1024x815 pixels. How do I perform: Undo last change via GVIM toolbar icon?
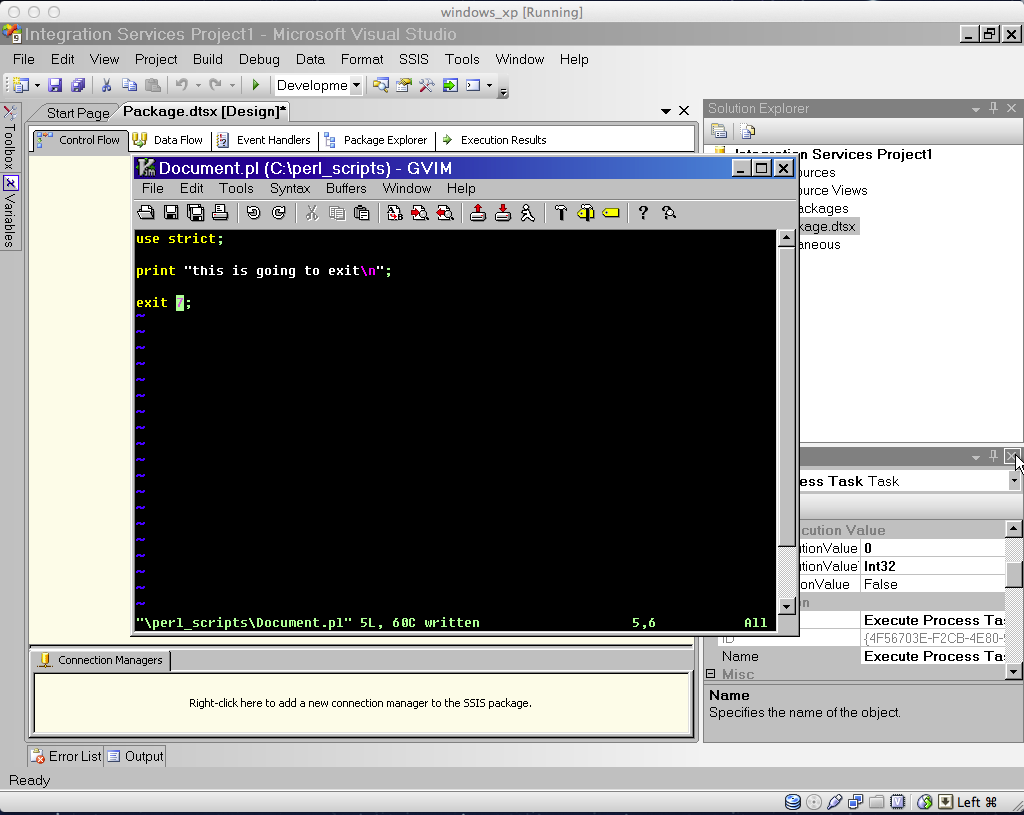click(x=253, y=212)
